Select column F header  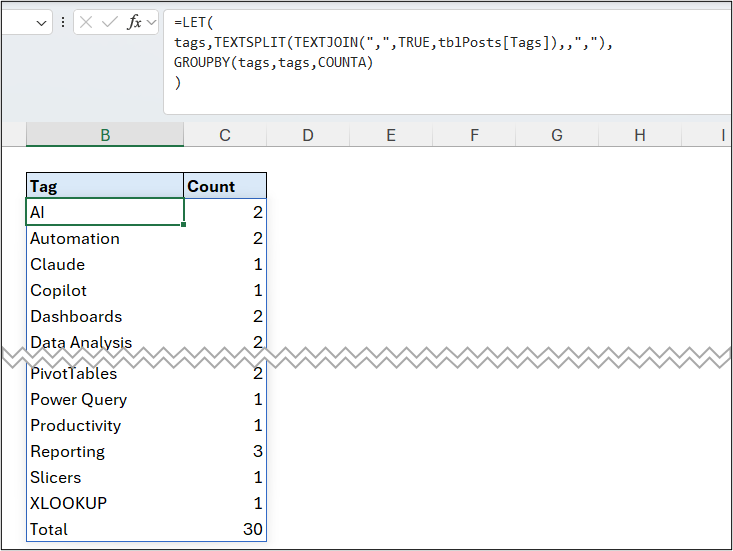click(474, 135)
